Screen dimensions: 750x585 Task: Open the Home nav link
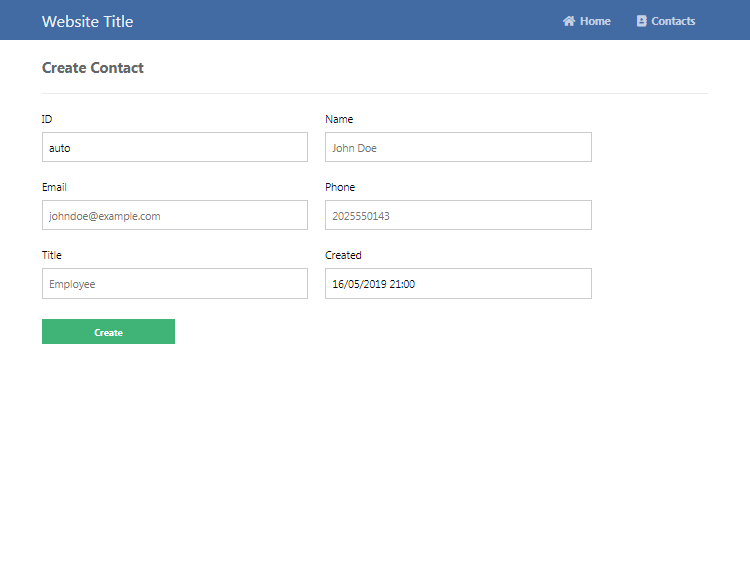pyautogui.click(x=586, y=21)
